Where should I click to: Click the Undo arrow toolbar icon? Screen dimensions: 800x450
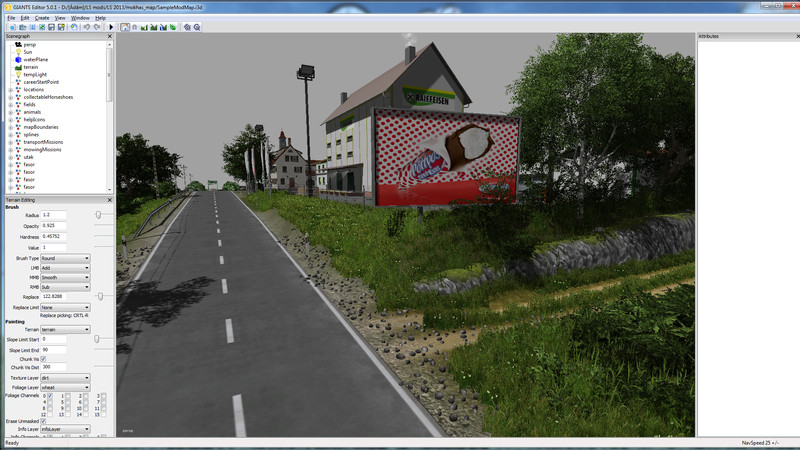coord(86,27)
